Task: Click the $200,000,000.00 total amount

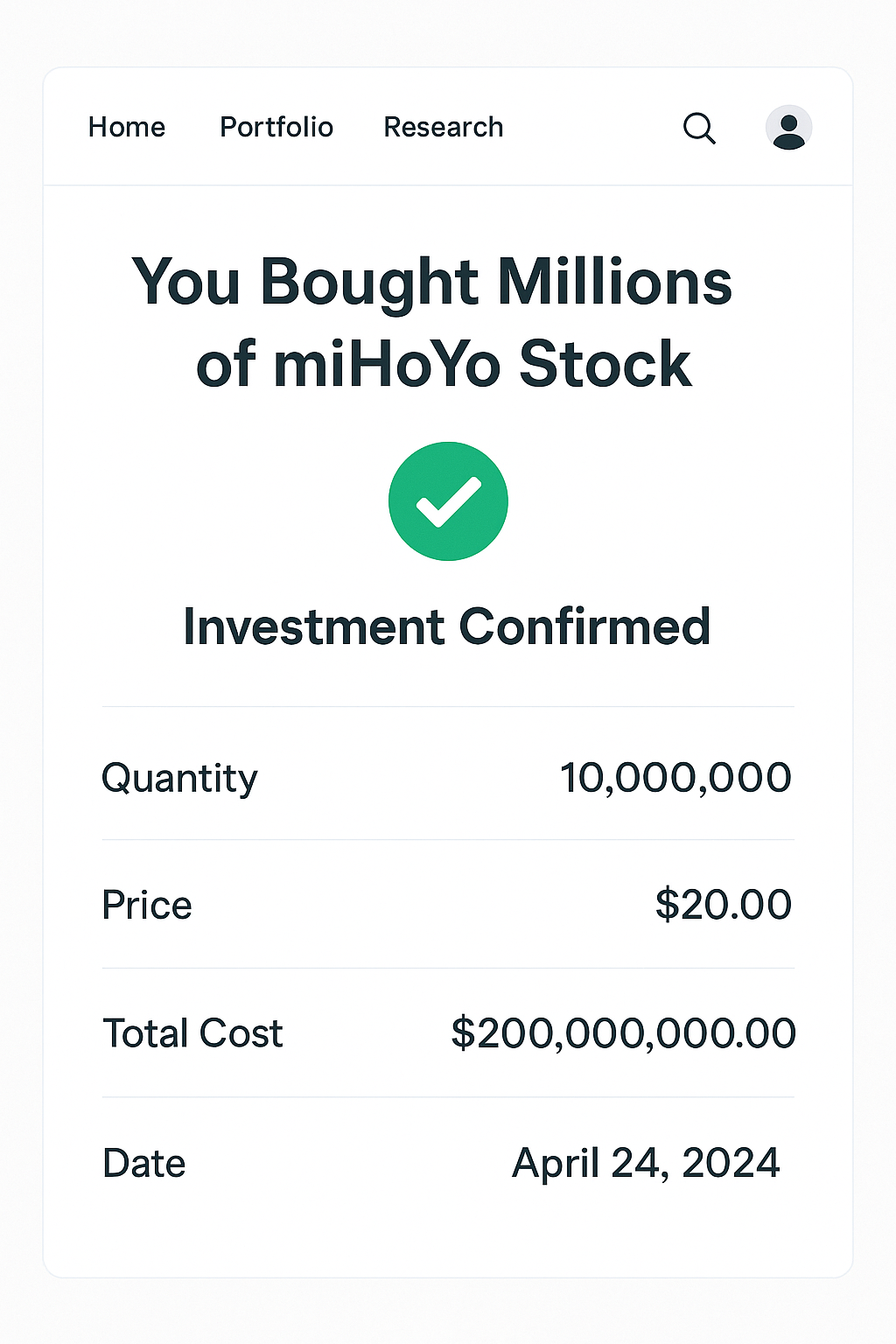Action: (623, 1033)
